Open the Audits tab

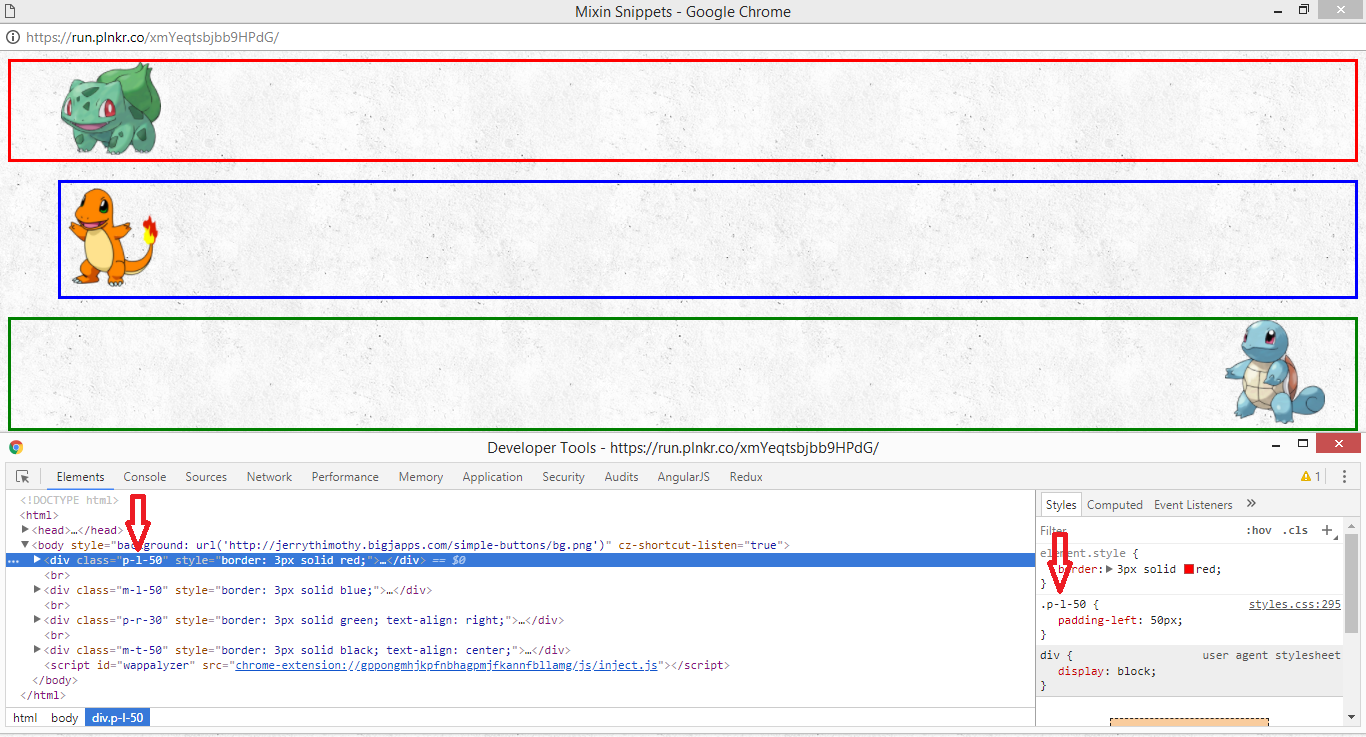pyautogui.click(x=621, y=477)
